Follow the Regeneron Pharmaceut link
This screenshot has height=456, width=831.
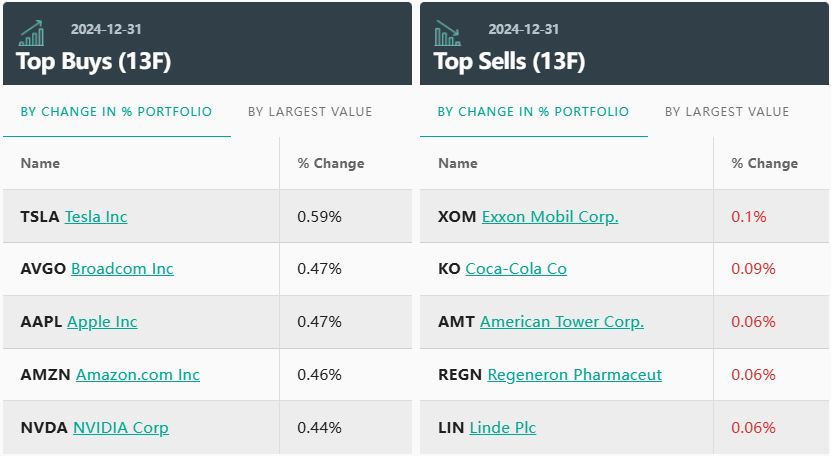(575, 375)
